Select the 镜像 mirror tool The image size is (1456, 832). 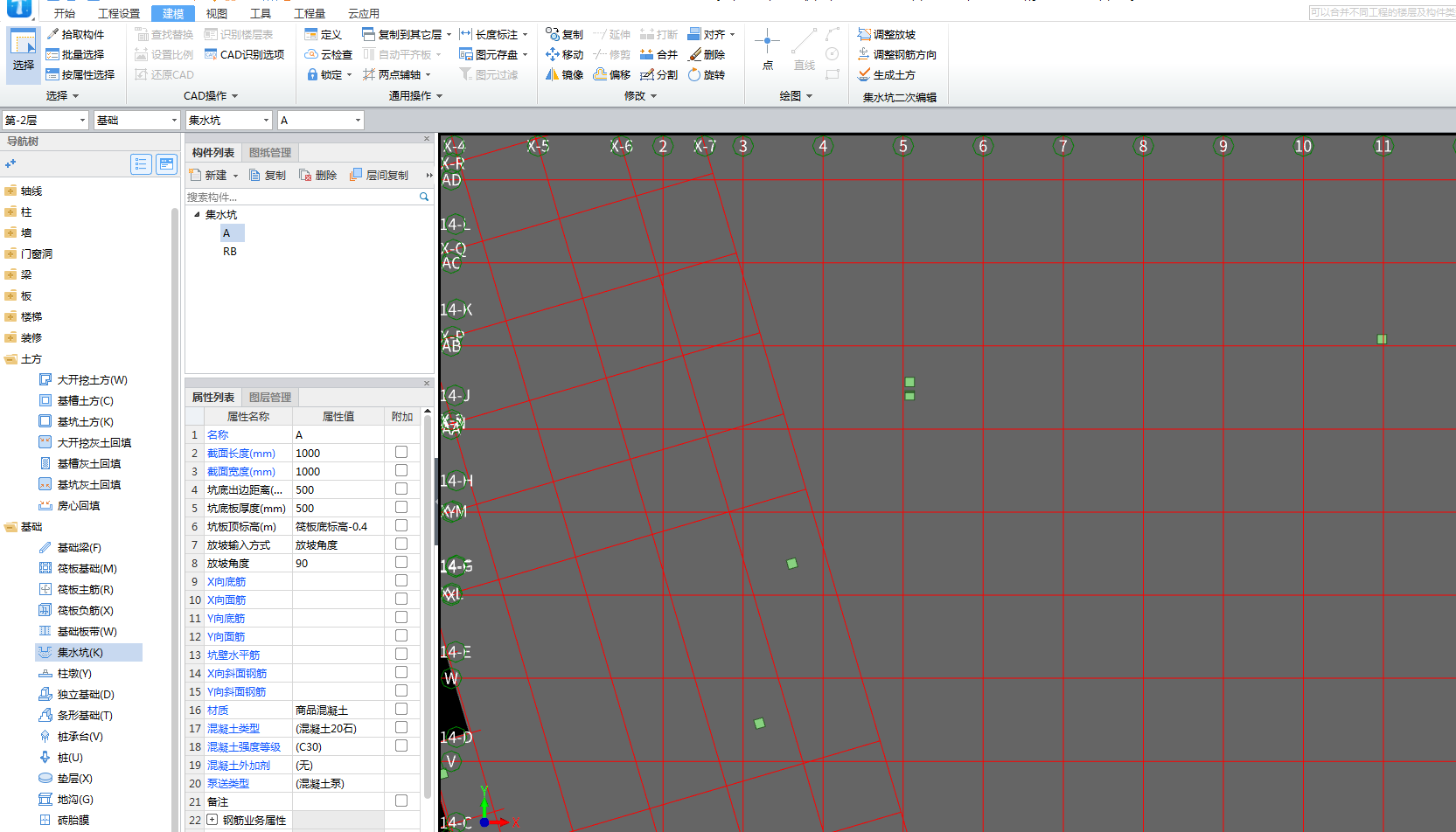coord(564,74)
